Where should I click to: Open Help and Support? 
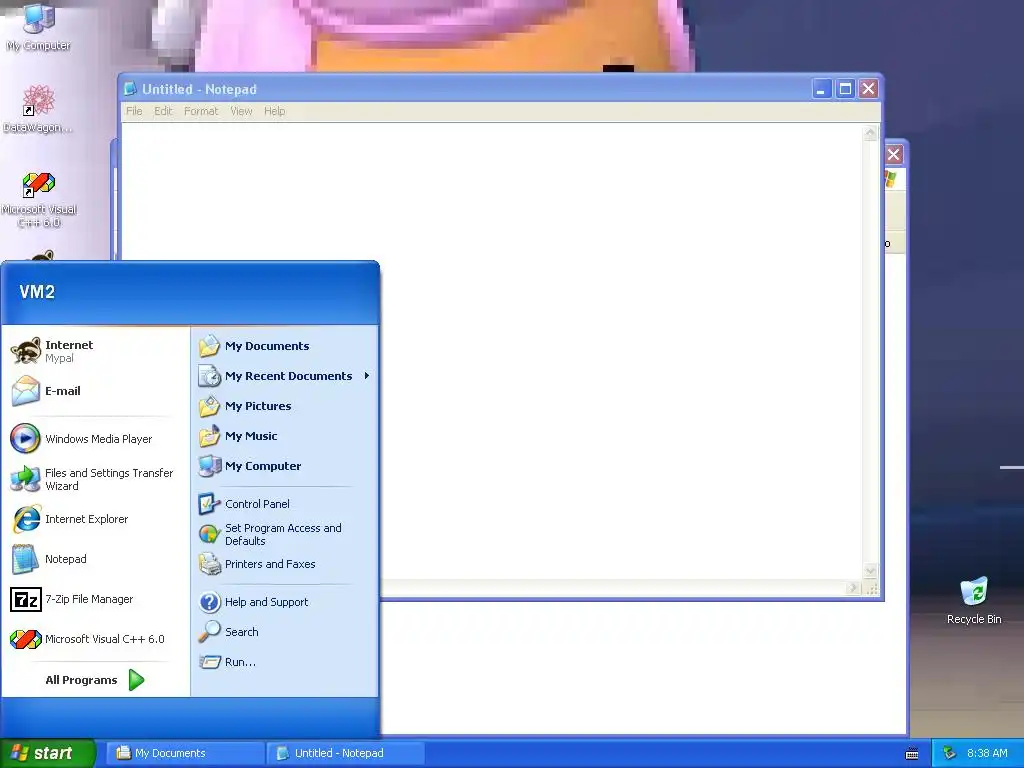(x=285, y=602)
